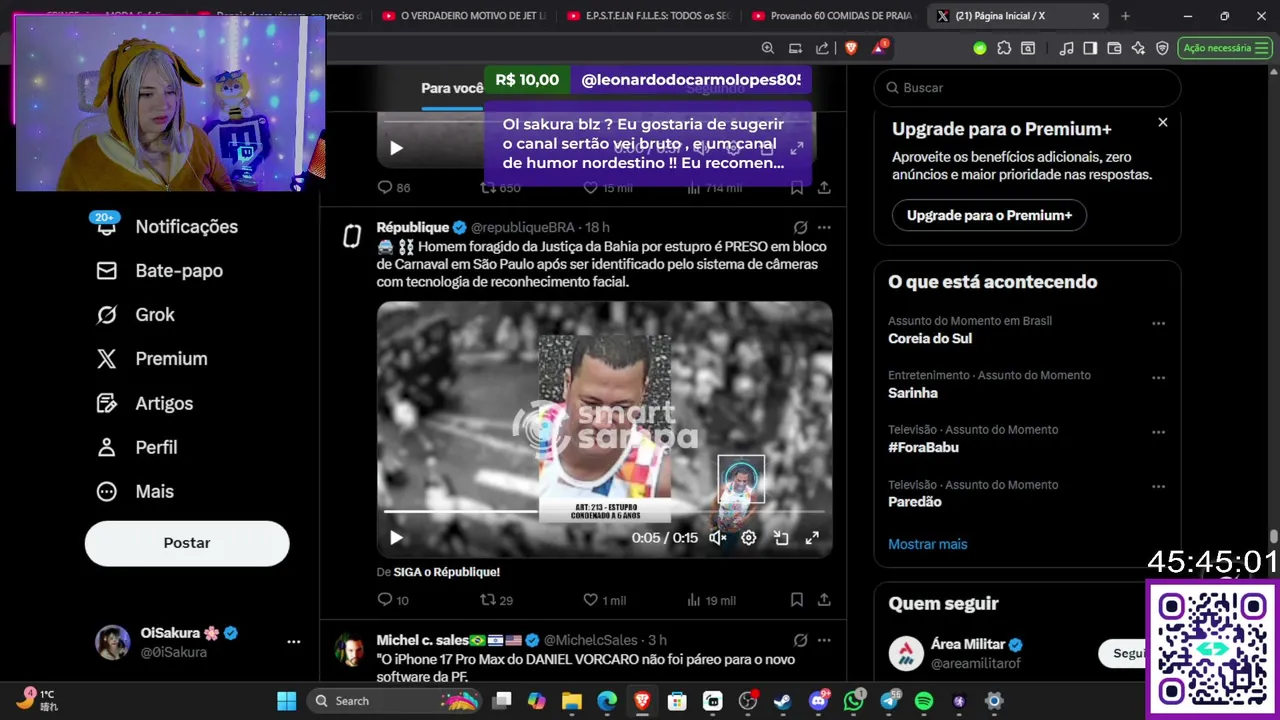Open OiSakura account options menu
Image resolution: width=1280 pixels, height=720 pixels.
(293, 642)
